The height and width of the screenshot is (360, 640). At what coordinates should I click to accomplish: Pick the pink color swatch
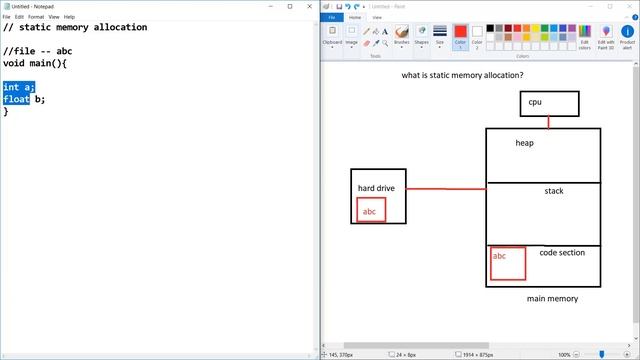point(518,37)
